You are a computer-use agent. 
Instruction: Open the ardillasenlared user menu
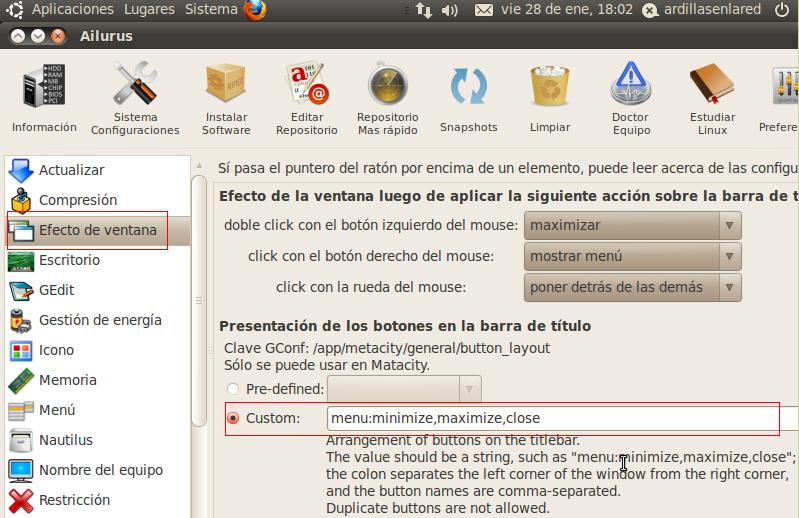coord(703,10)
